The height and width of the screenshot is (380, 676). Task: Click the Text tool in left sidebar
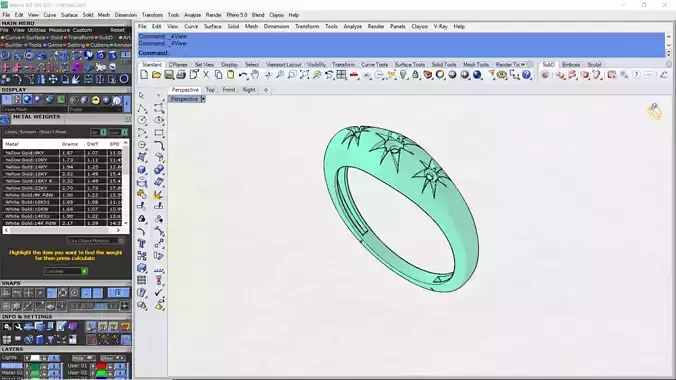click(142, 244)
